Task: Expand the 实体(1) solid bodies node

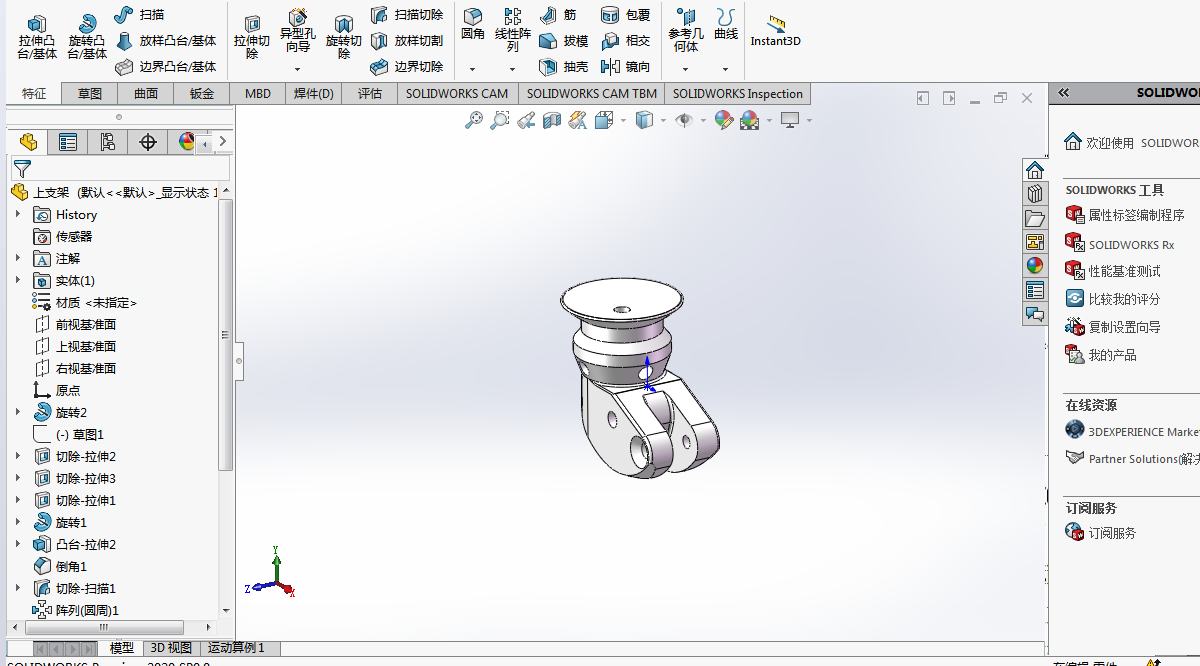Action: pyautogui.click(x=18, y=280)
